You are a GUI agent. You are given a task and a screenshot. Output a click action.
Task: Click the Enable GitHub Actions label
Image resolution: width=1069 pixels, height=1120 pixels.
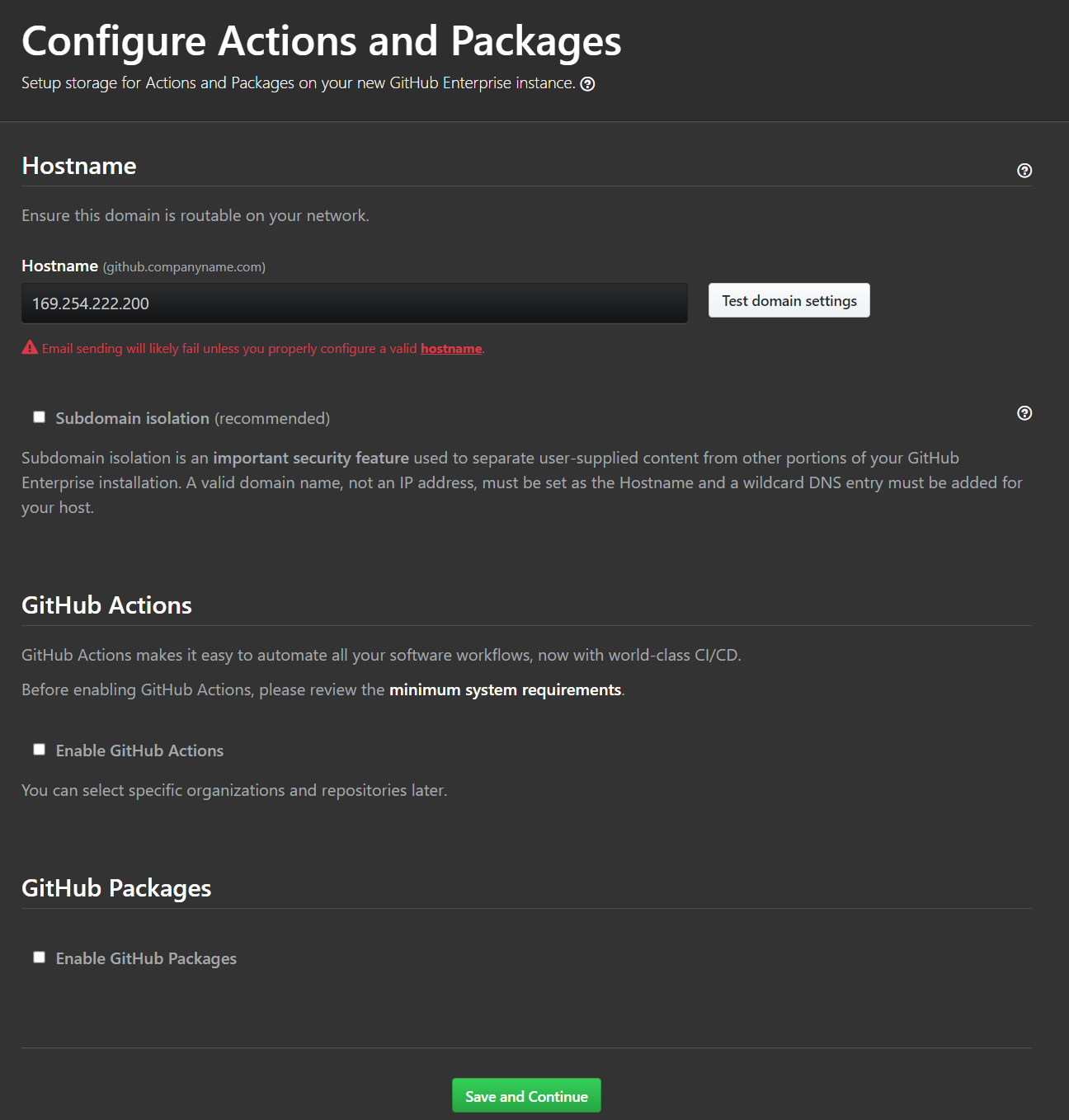click(139, 751)
